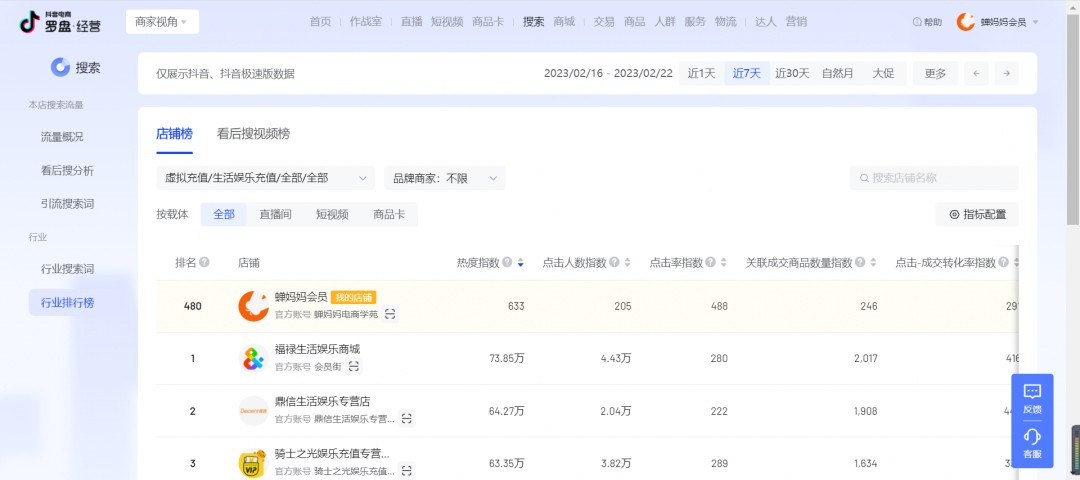This screenshot has width=1080, height=480.
Task: Go to next date period arrow
Action: coord(1006,74)
